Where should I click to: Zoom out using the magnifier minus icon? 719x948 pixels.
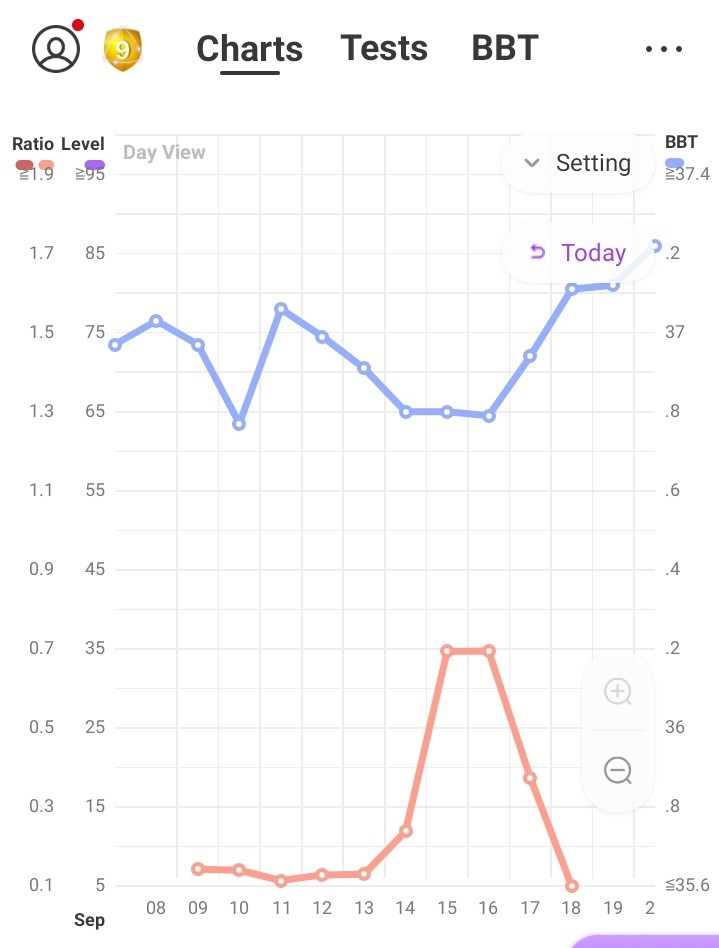click(x=617, y=770)
